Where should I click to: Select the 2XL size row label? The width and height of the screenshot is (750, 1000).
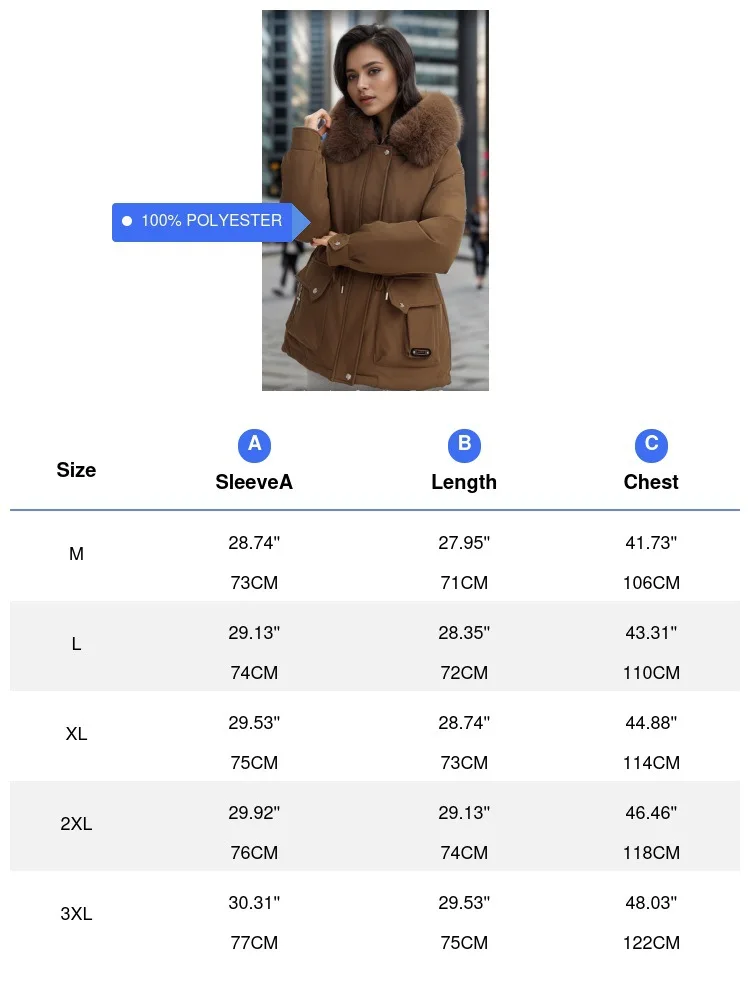click(x=76, y=824)
